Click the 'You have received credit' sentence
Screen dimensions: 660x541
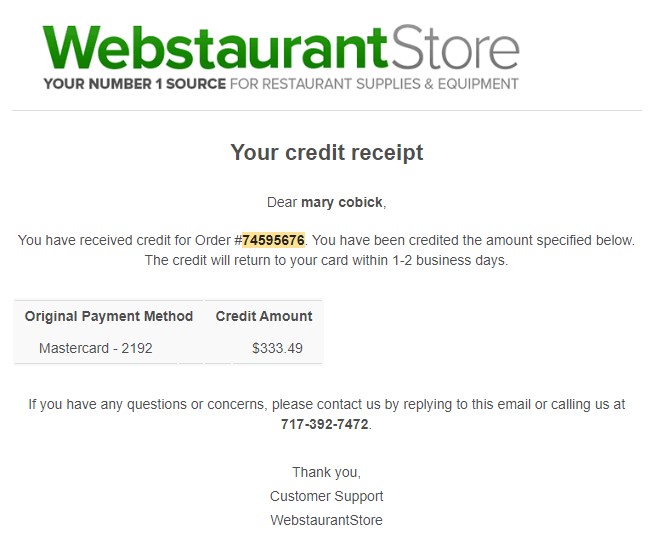[x=327, y=240]
